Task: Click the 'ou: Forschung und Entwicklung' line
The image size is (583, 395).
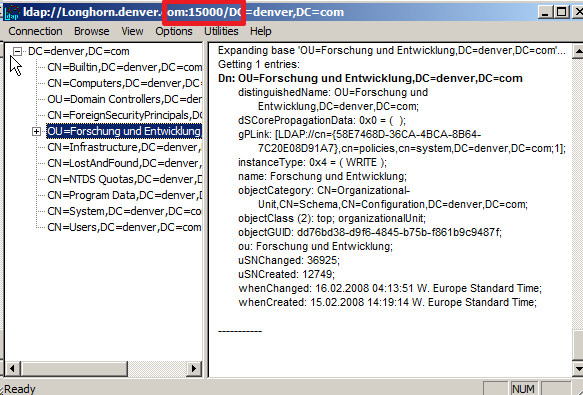Action: pyautogui.click(x=315, y=247)
